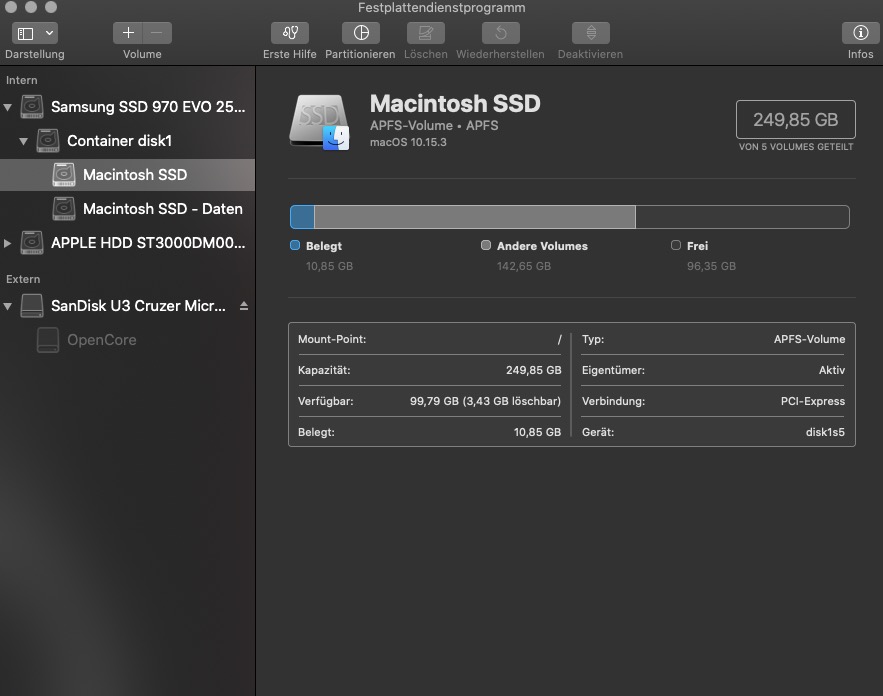The image size is (883, 696).
Task: Click the Partitionieren toolbar label
Action: pyautogui.click(x=360, y=54)
